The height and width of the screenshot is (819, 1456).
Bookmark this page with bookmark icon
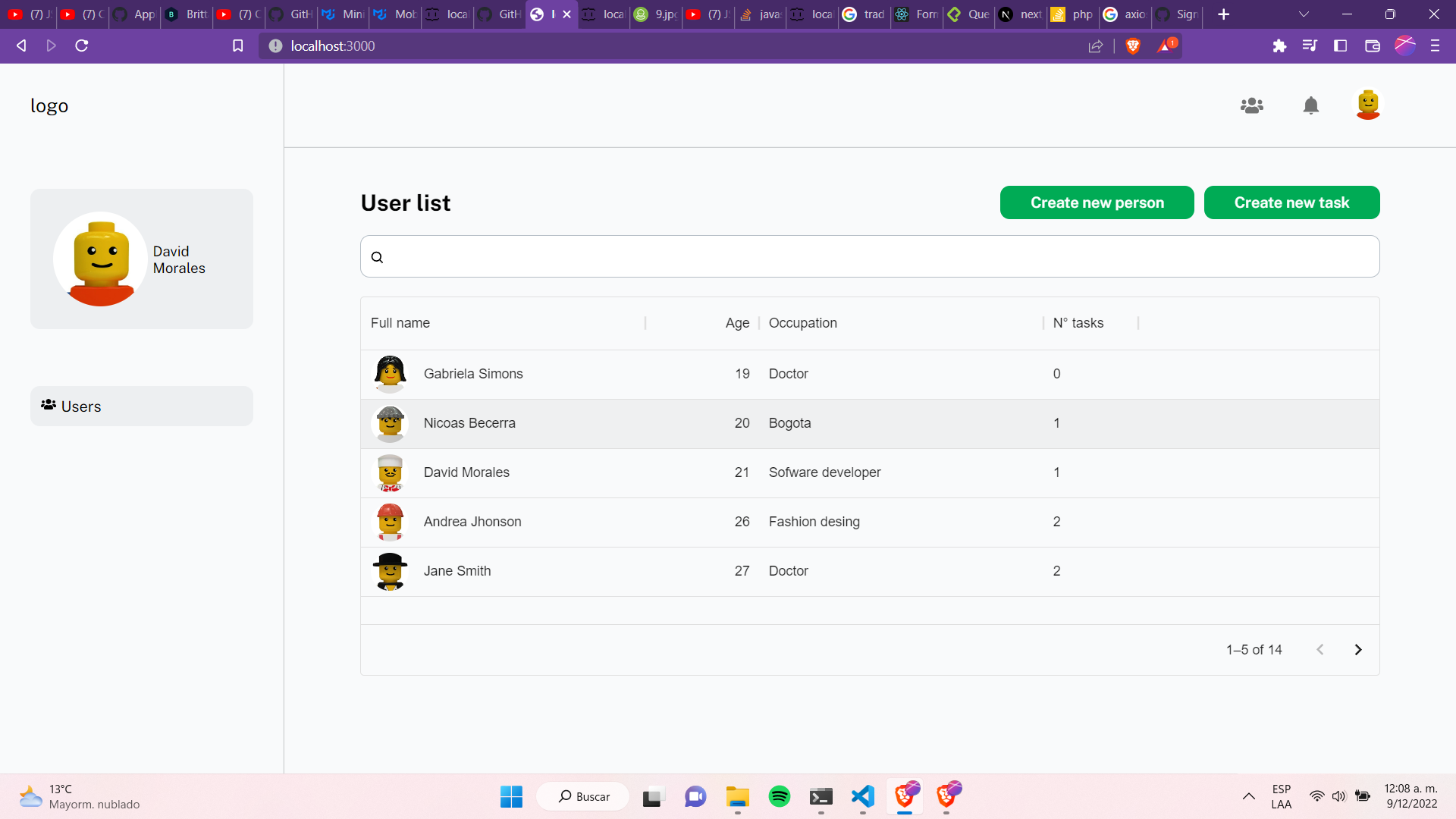pos(237,46)
